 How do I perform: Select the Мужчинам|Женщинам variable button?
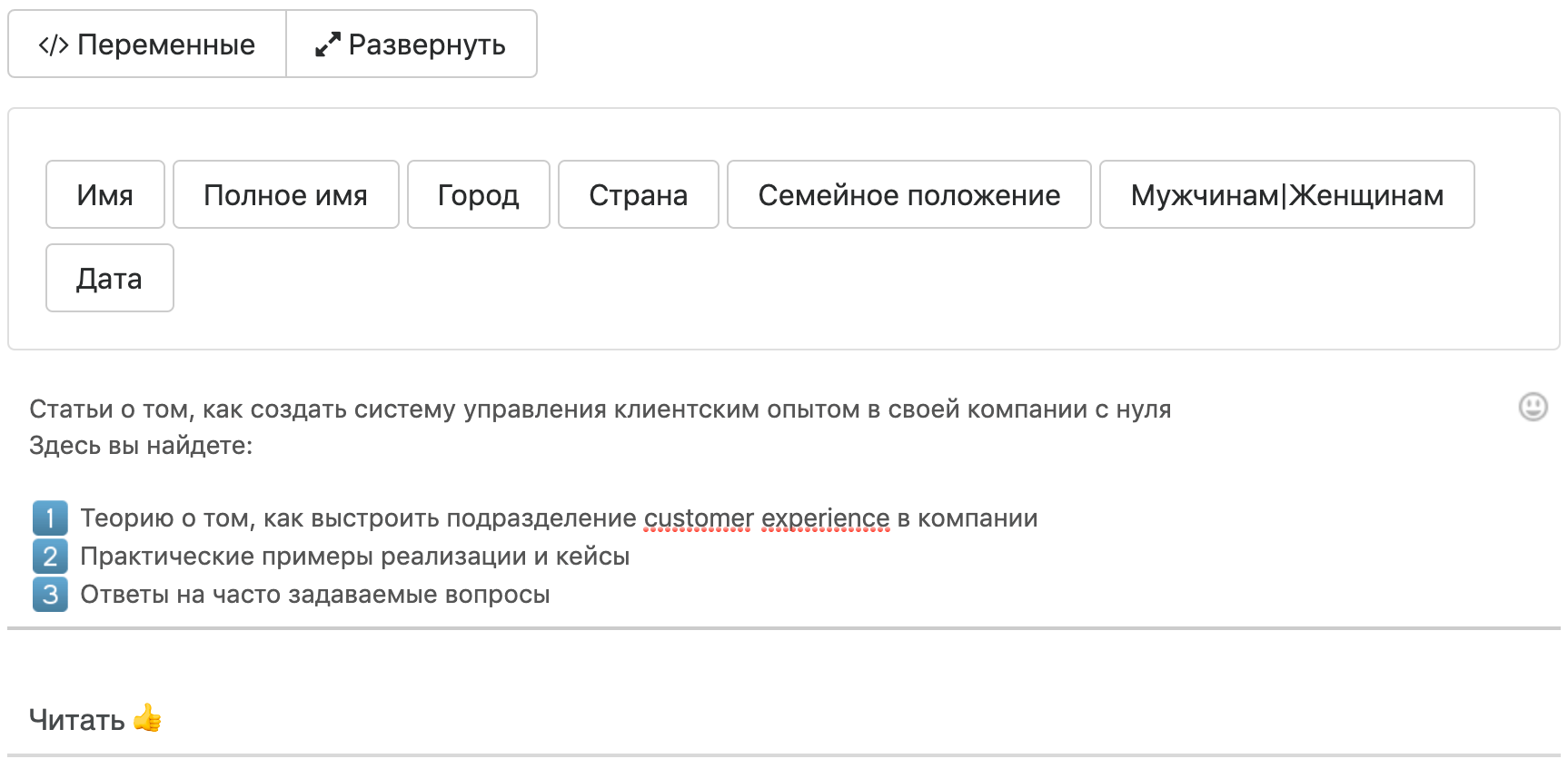tap(1286, 195)
